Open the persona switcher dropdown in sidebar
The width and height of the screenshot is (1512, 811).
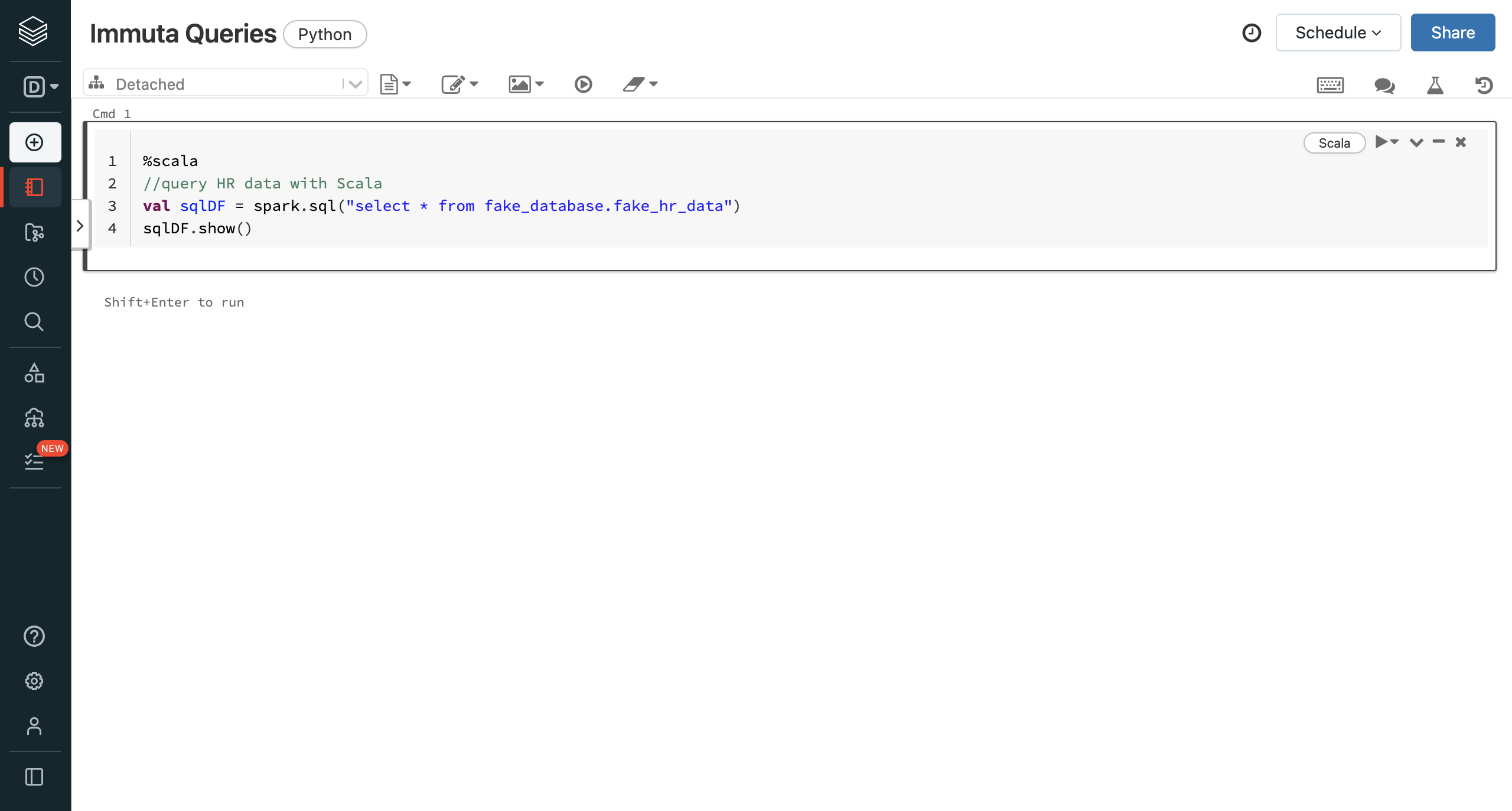coord(40,87)
